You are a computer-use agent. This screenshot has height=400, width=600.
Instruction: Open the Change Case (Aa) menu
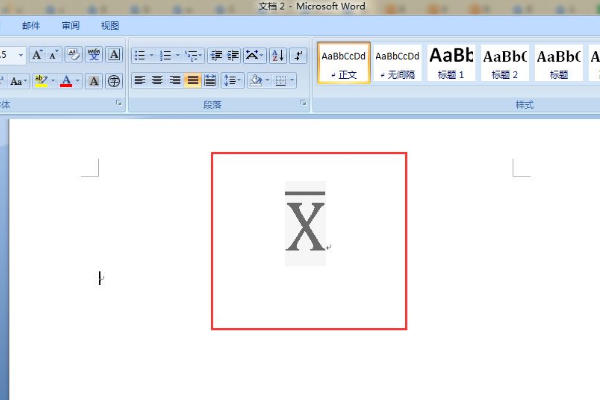pos(18,81)
